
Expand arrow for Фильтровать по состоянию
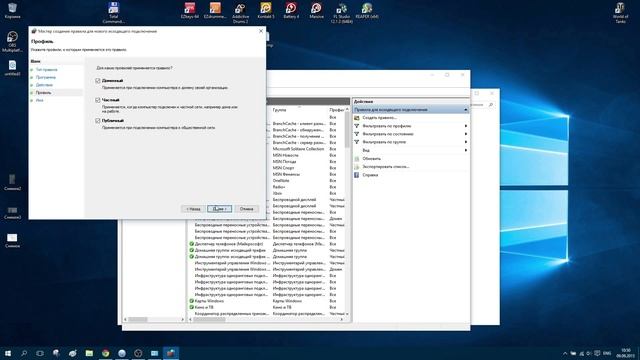(466, 134)
